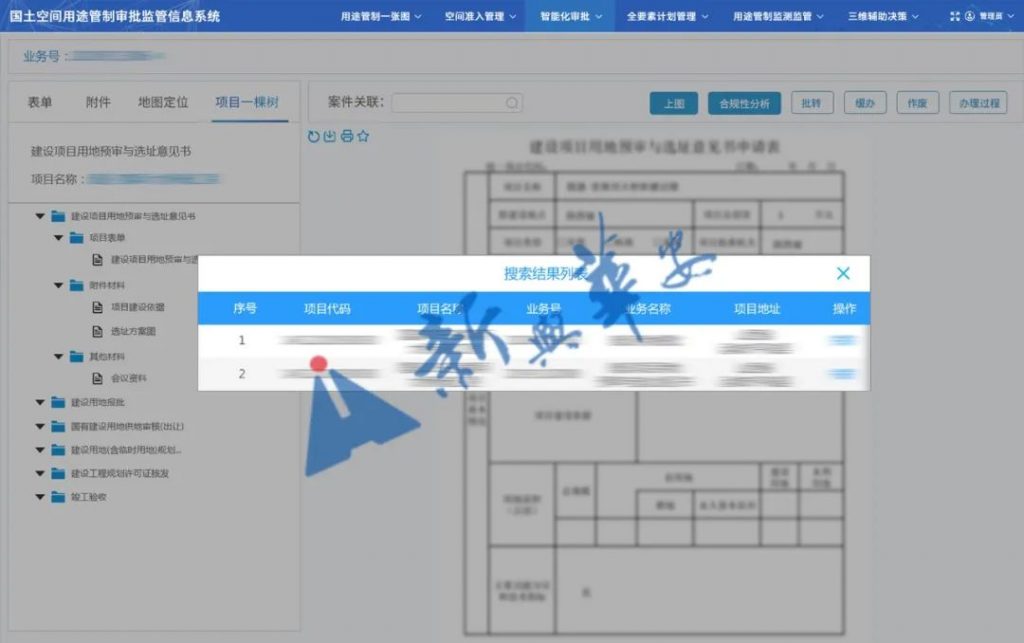Click the 合规性分析 button
The image size is (1024, 643).
tap(744, 103)
